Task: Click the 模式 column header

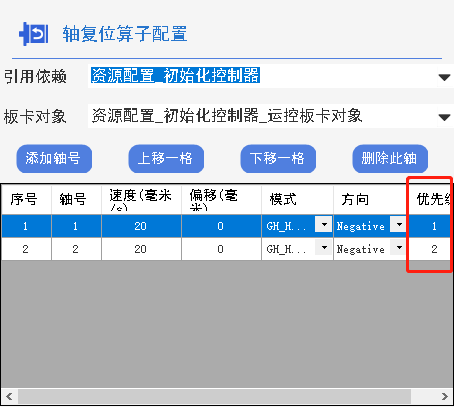Action: point(297,200)
